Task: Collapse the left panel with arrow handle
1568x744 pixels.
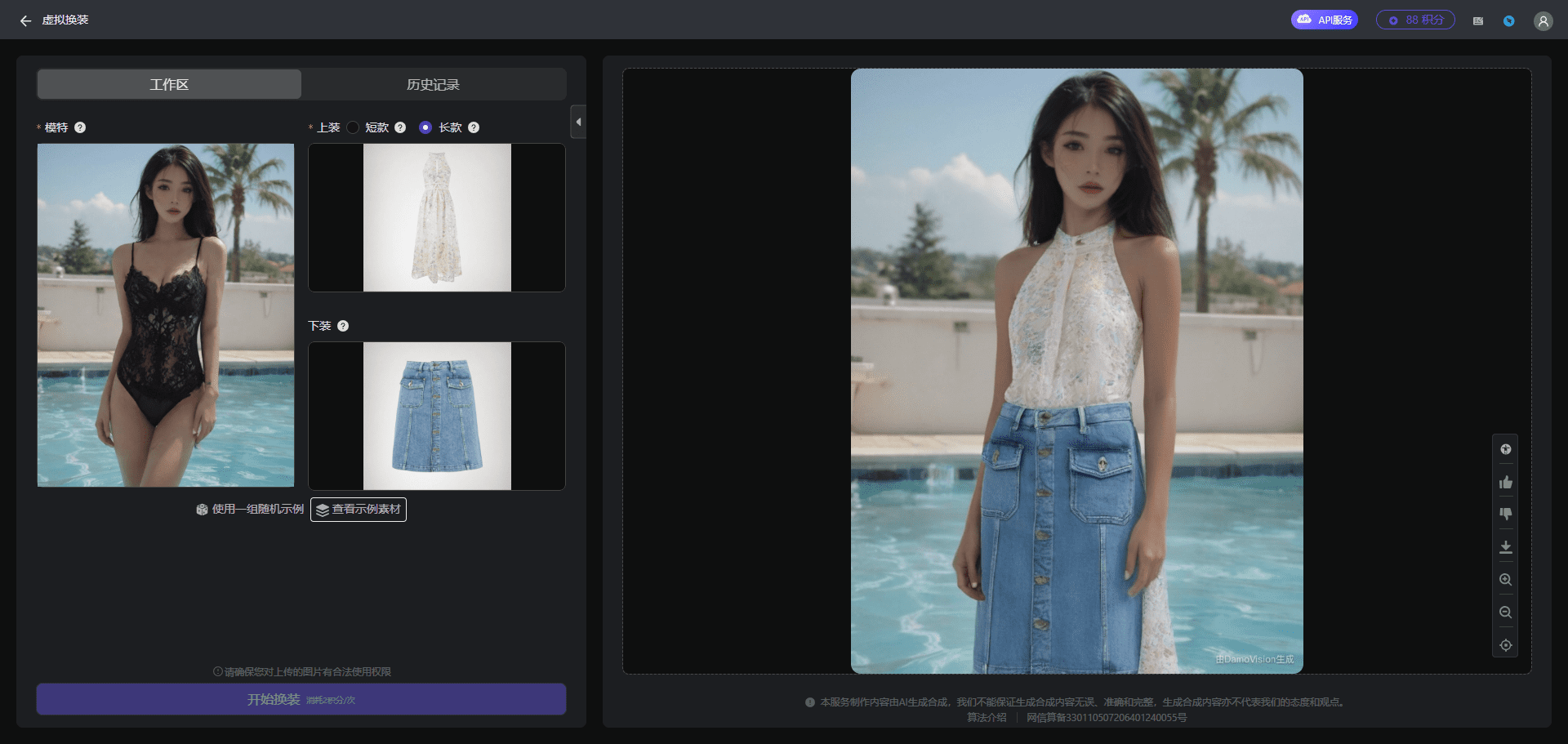Action: [x=578, y=122]
